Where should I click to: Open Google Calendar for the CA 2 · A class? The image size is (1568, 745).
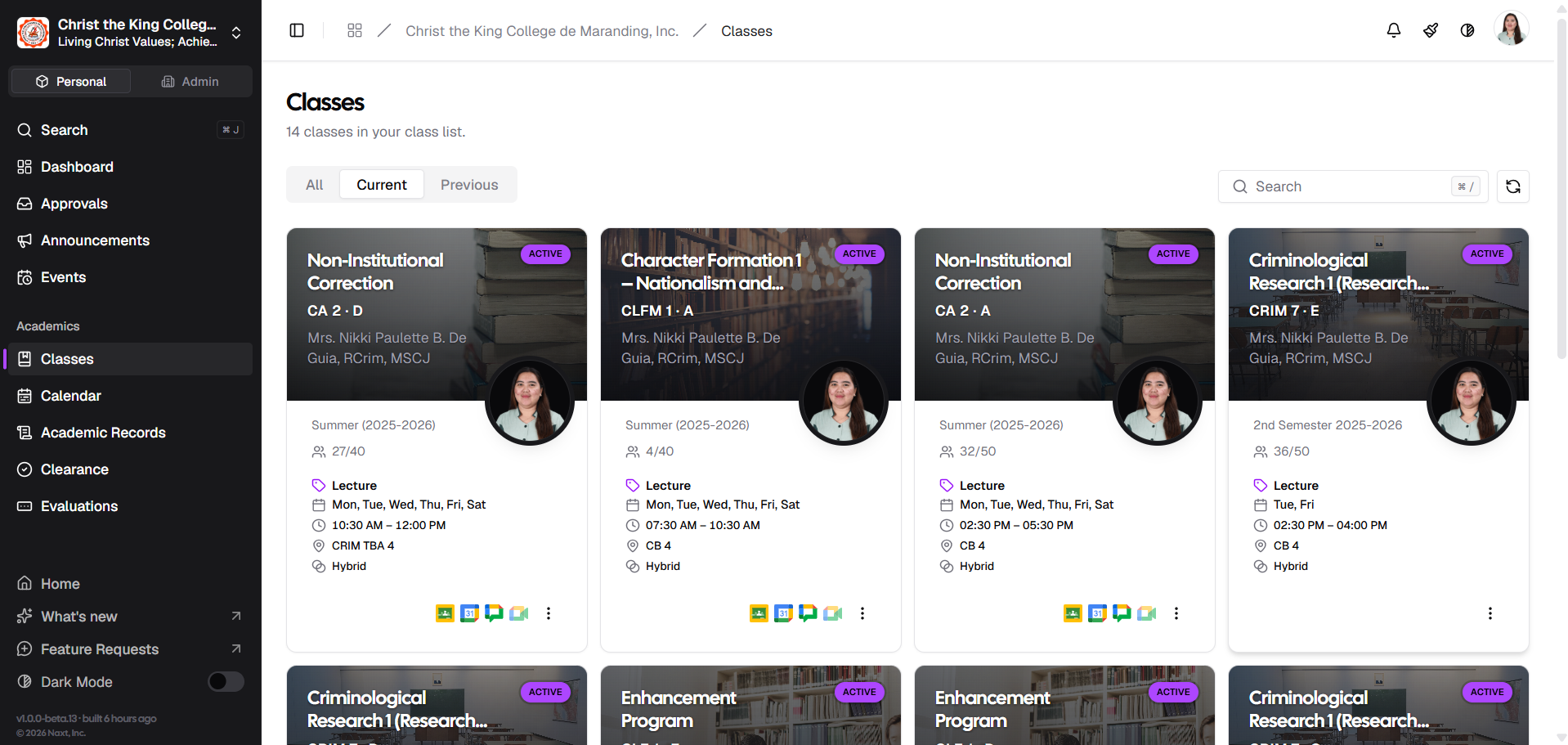1097,613
